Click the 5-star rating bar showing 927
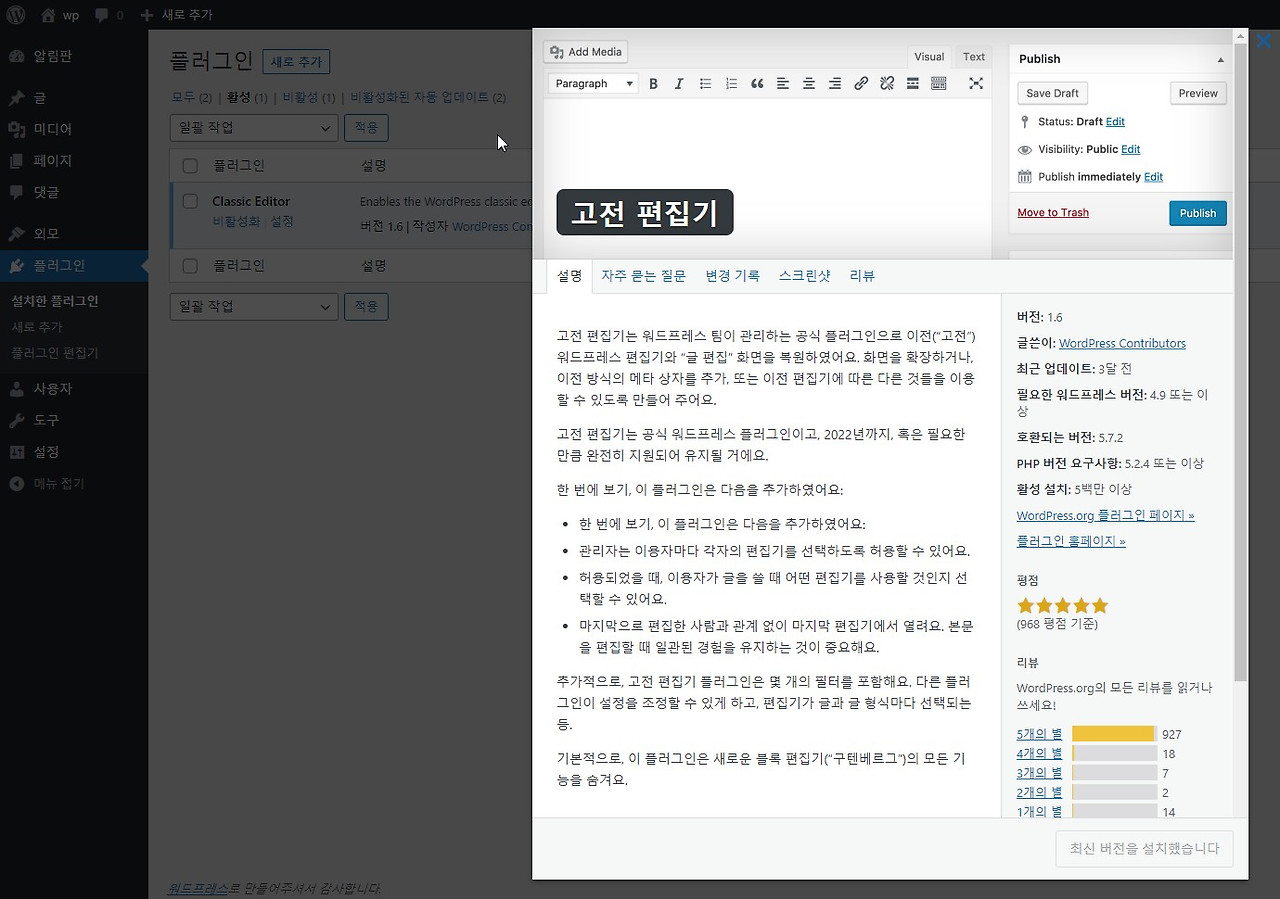 (x=1114, y=734)
